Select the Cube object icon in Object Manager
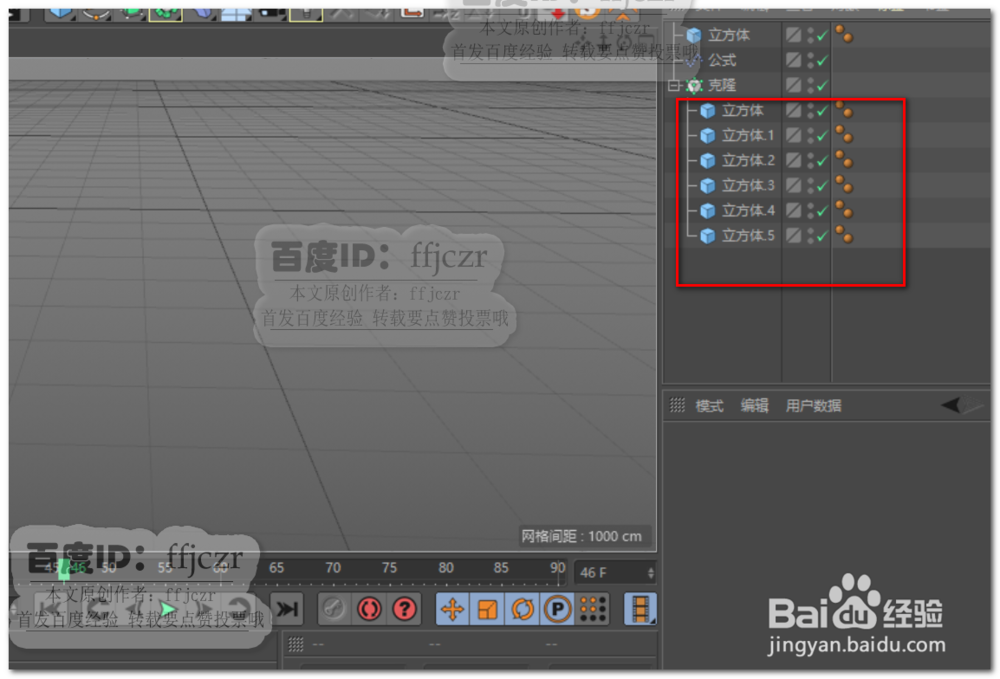The height and width of the screenshot is (679, 1000). [692, 35]
